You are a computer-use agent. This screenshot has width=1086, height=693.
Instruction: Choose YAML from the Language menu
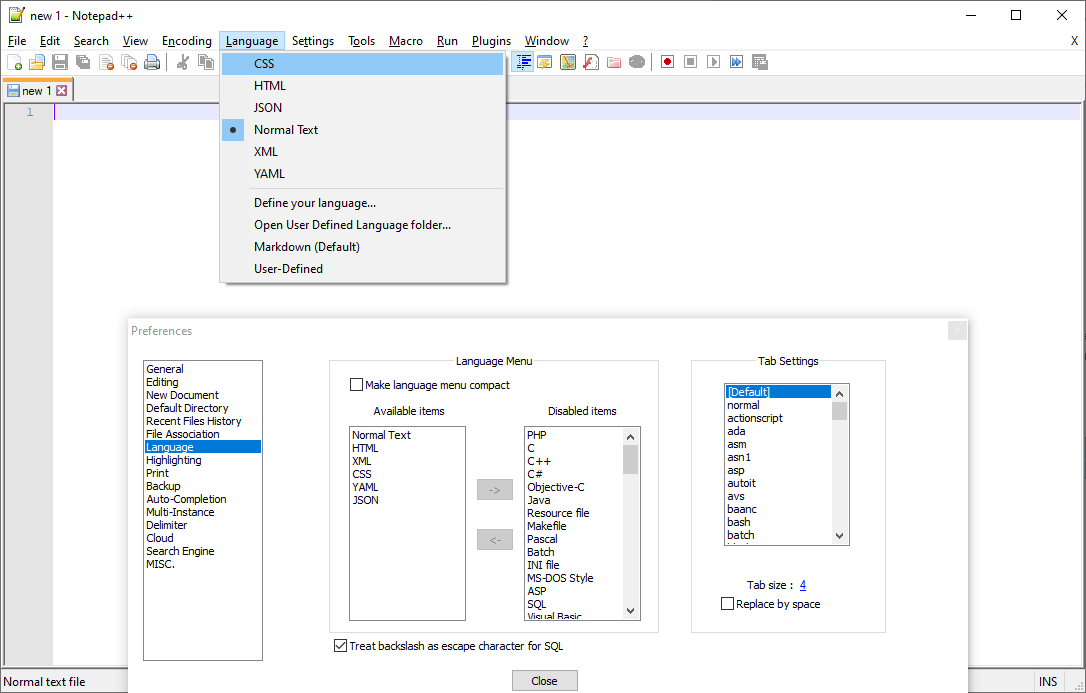tap(362, 174)
